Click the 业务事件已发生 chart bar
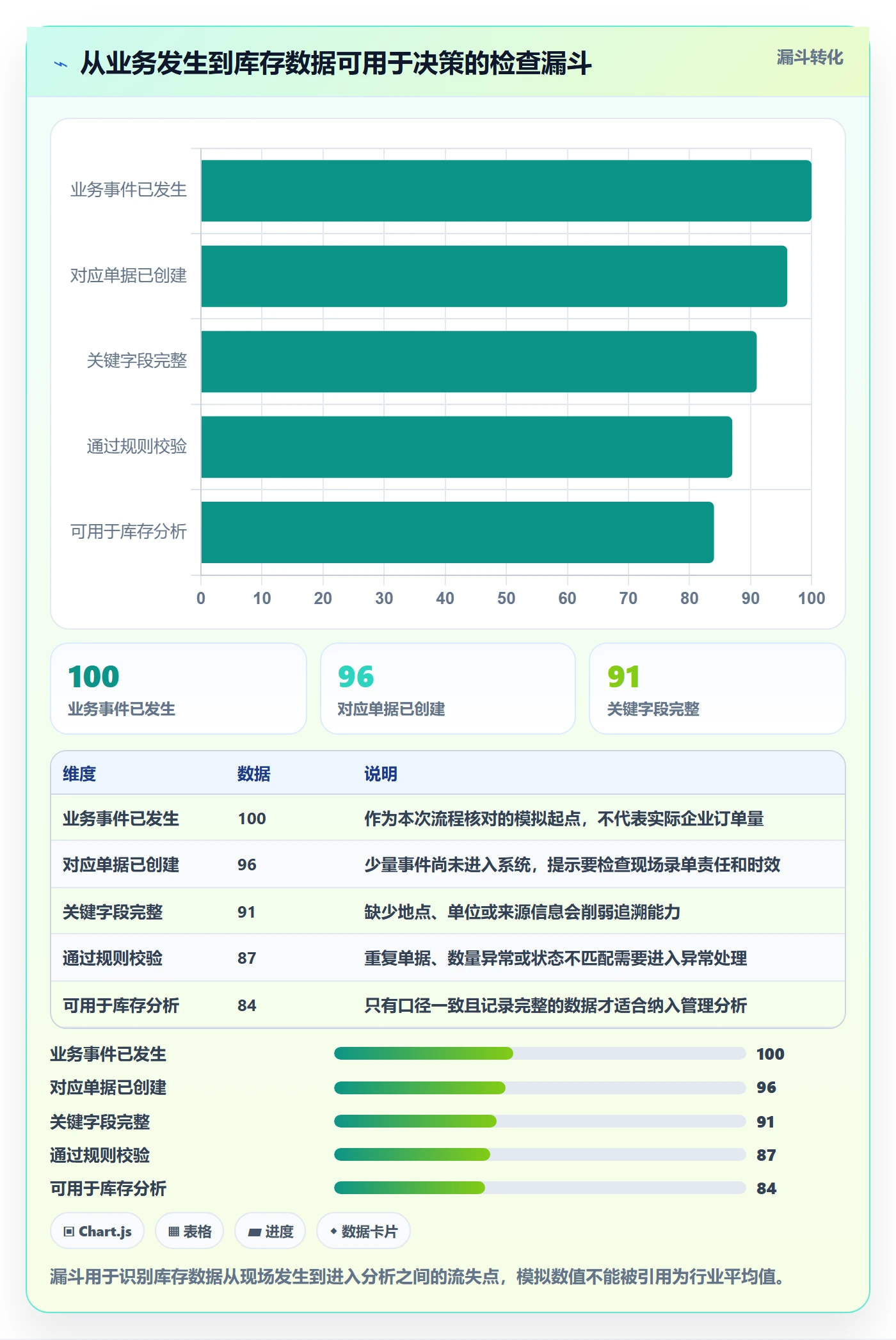 [x=506, y=191]
